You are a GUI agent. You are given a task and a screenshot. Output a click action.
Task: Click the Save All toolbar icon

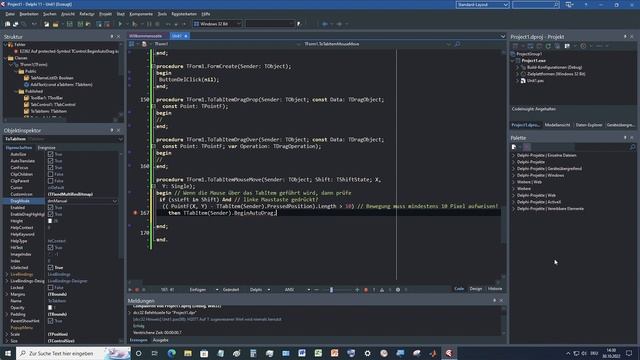80,24
